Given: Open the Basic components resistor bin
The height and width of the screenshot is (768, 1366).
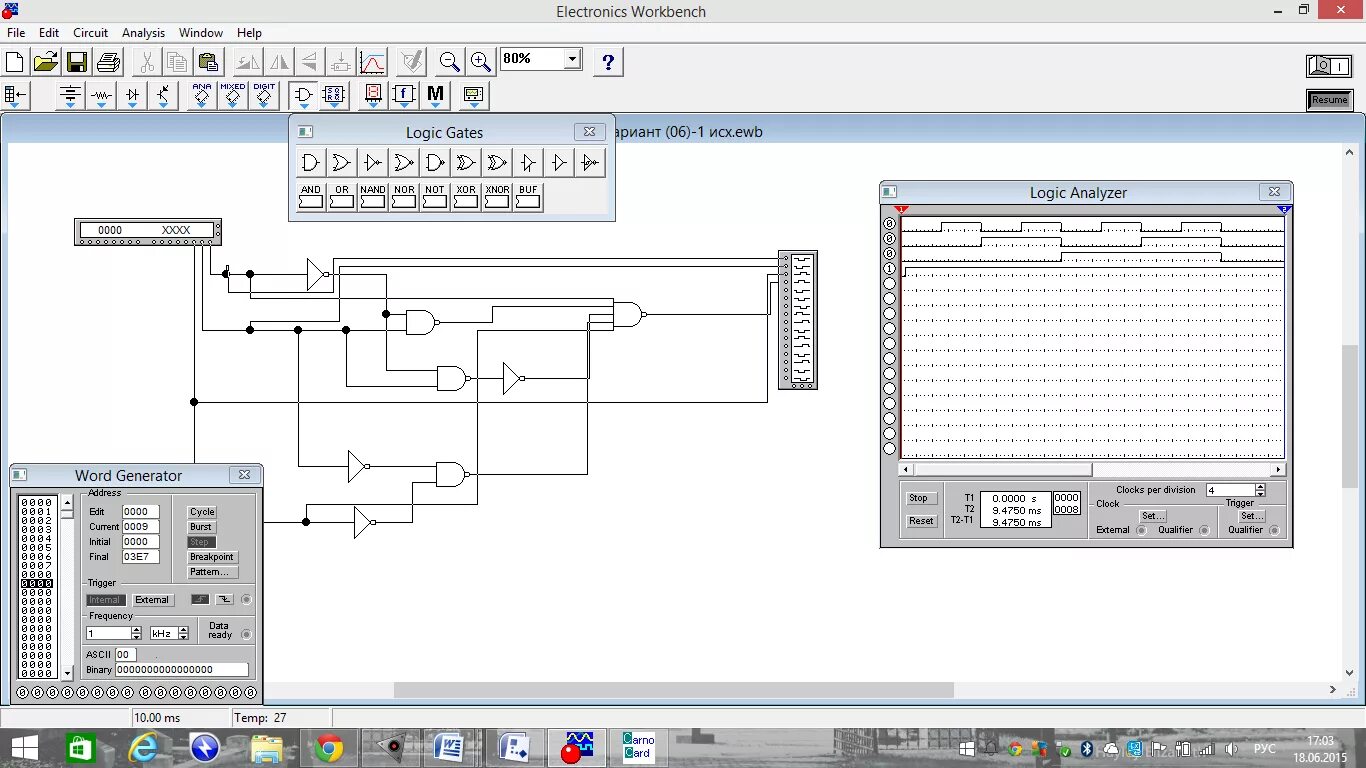Looking at the screenshot, I should pos(101,96).
